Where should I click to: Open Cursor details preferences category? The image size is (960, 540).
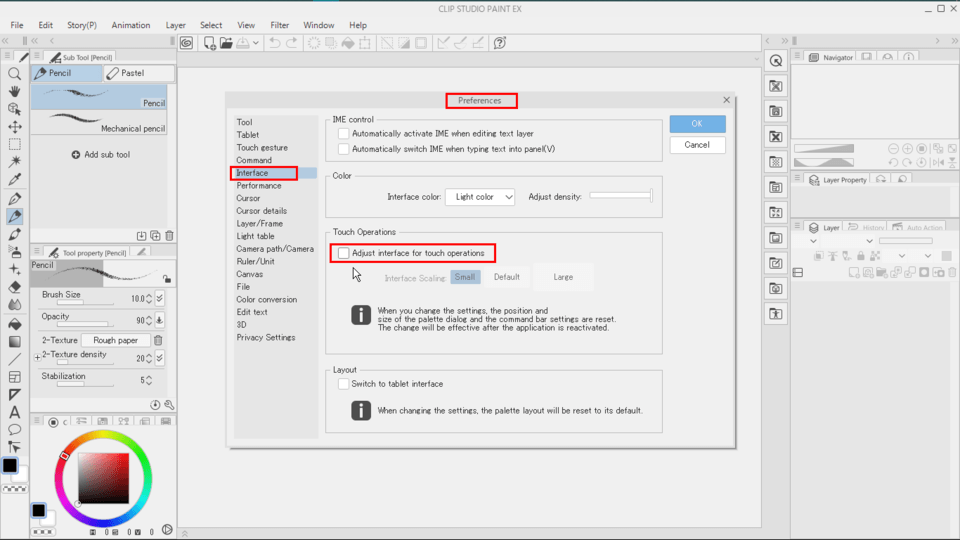[261, 211]
